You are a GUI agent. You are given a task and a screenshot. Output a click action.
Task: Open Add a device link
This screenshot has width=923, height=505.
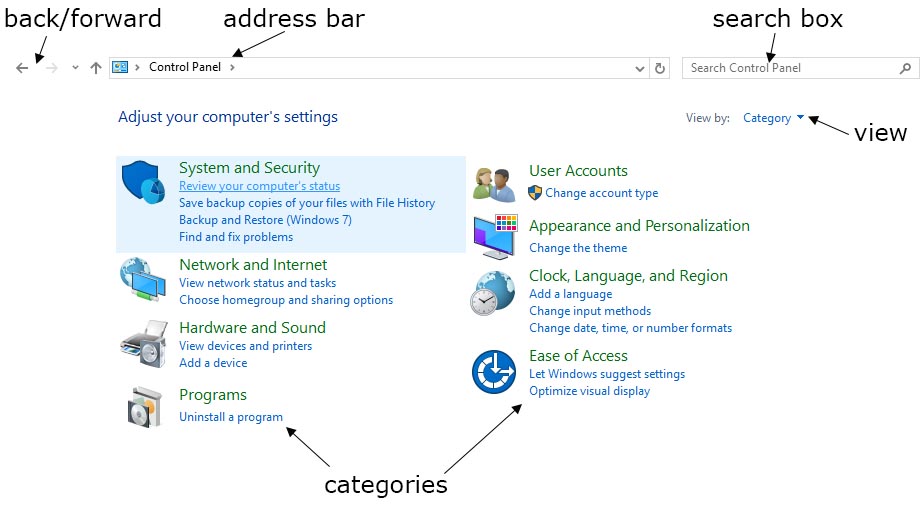(213, 363)
